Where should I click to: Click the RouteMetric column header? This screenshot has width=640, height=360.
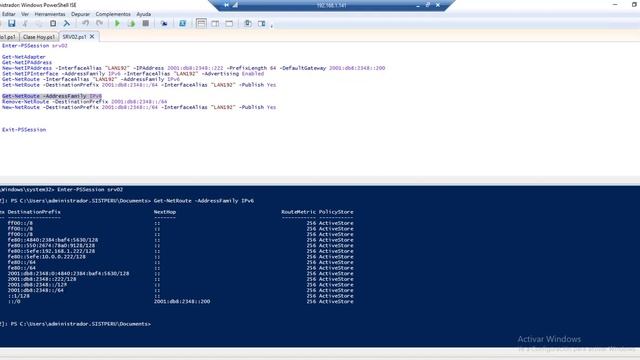pos(298,212)
